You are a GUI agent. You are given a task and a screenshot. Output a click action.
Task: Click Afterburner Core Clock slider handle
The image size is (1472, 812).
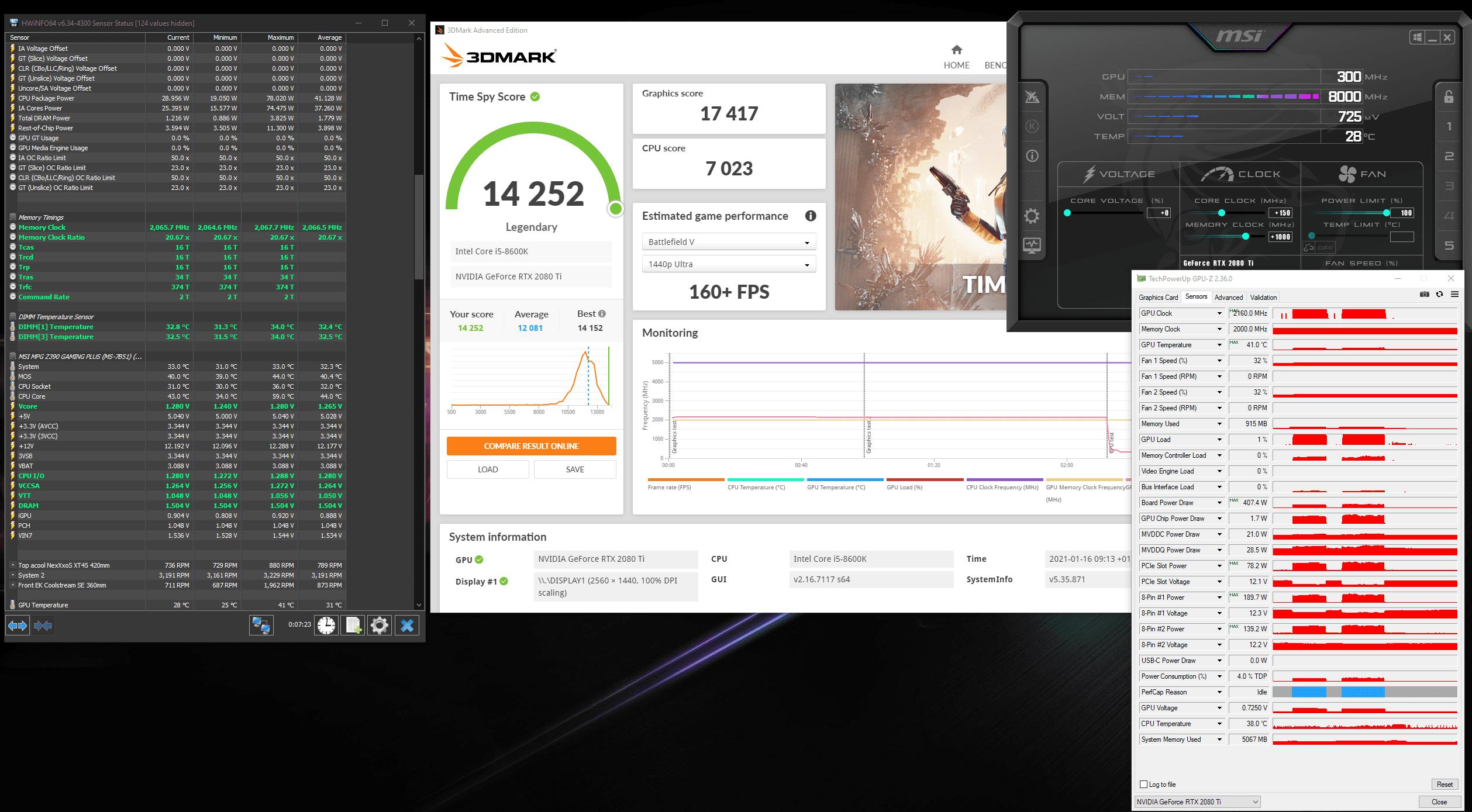click(1221, 213)
